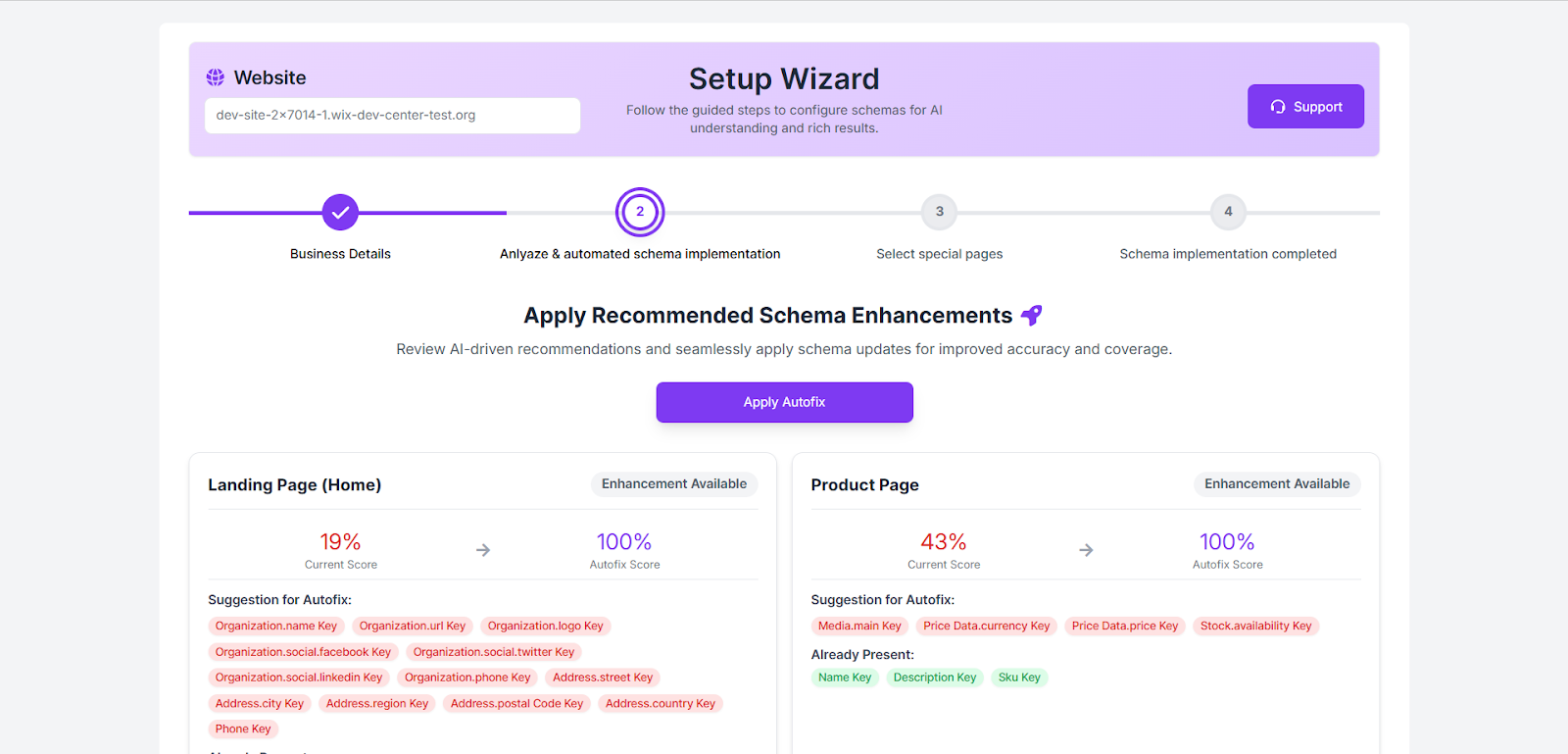This screenshot has width=1568, height=754.
Task: Click the headset icon in Support button
Action: coord(1278,107)
